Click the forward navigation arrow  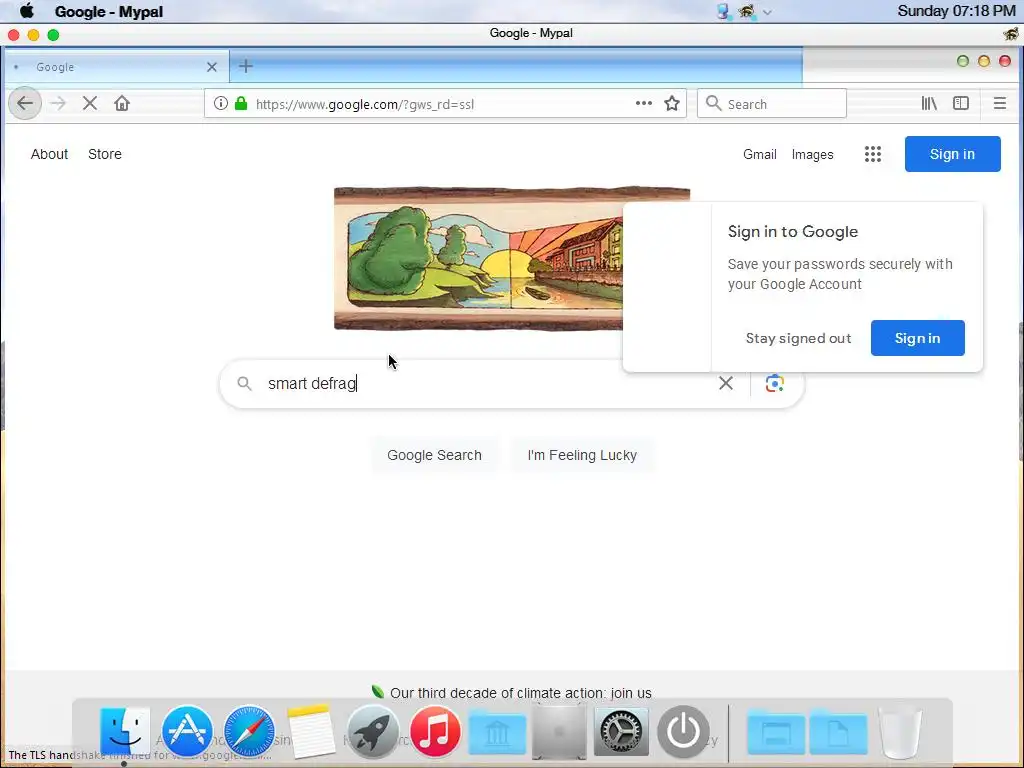[58, 103]
